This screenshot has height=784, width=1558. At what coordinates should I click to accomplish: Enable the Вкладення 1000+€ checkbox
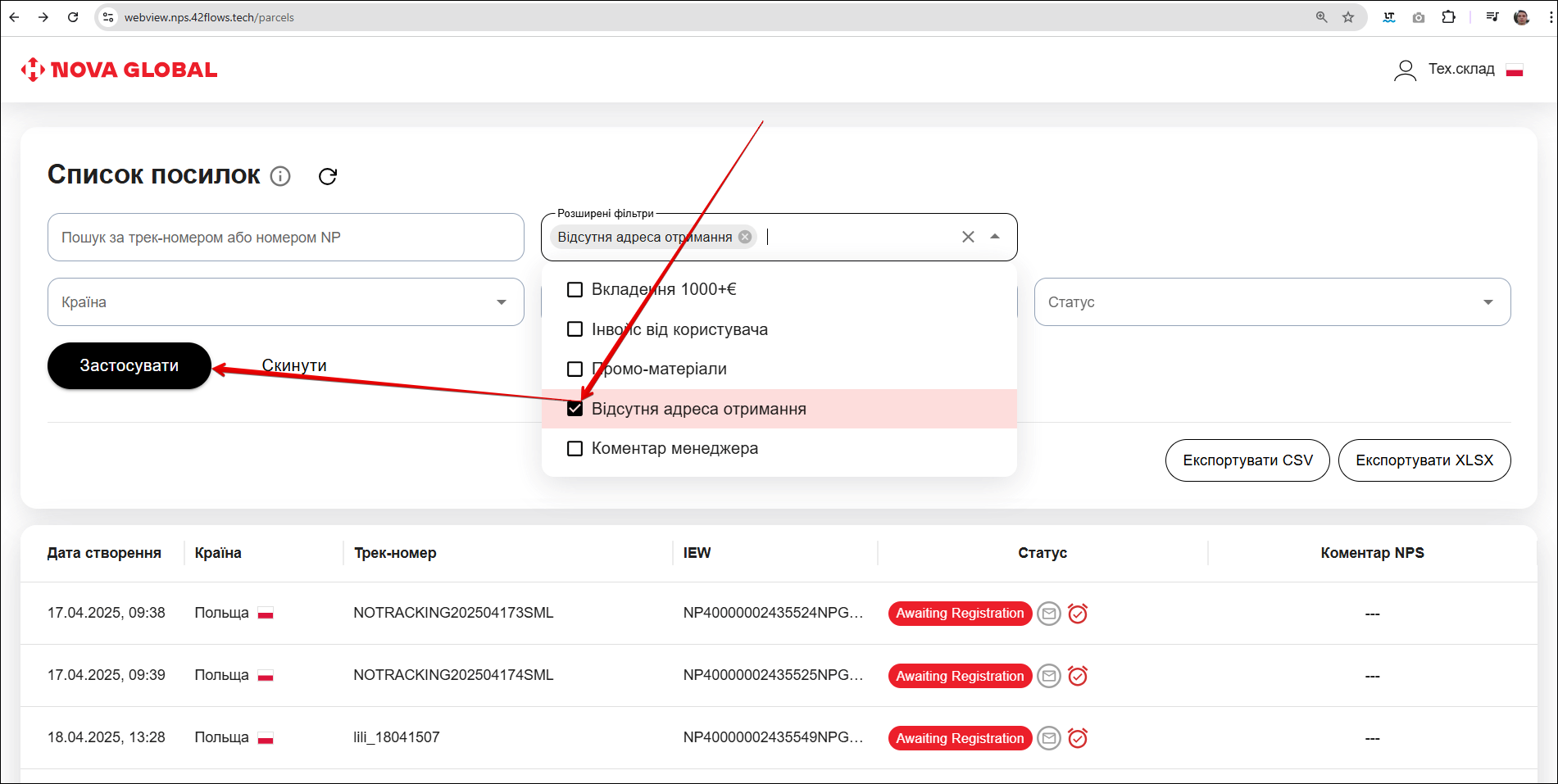click(575, 289)
